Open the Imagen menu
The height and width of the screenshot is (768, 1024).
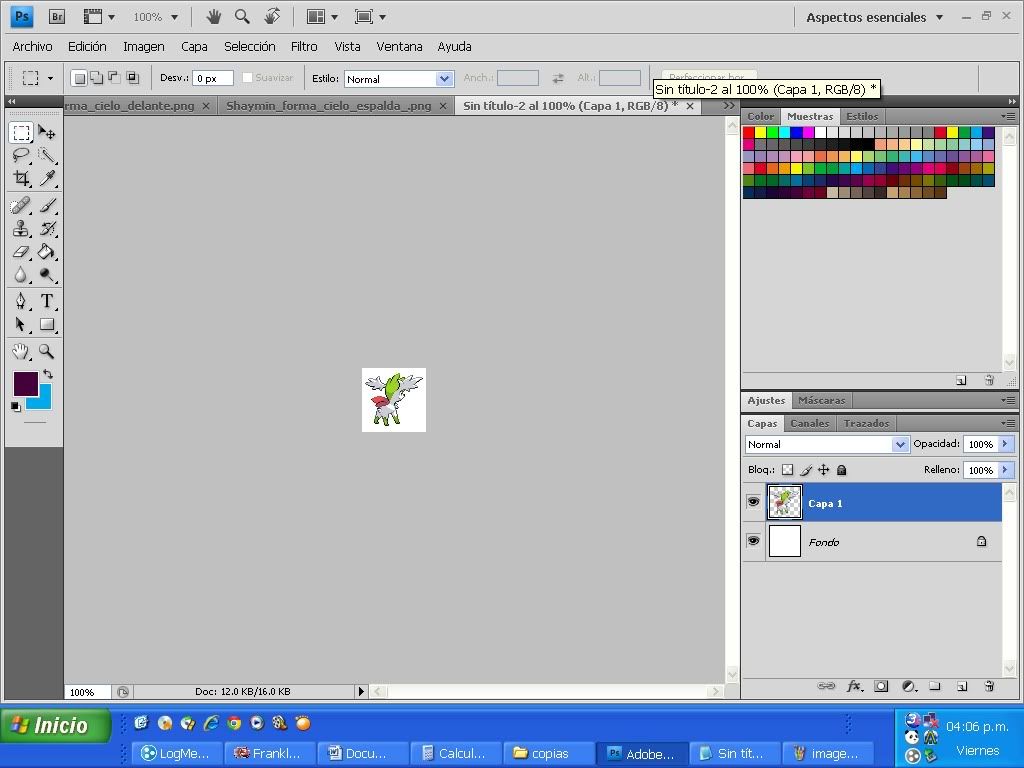144,46
